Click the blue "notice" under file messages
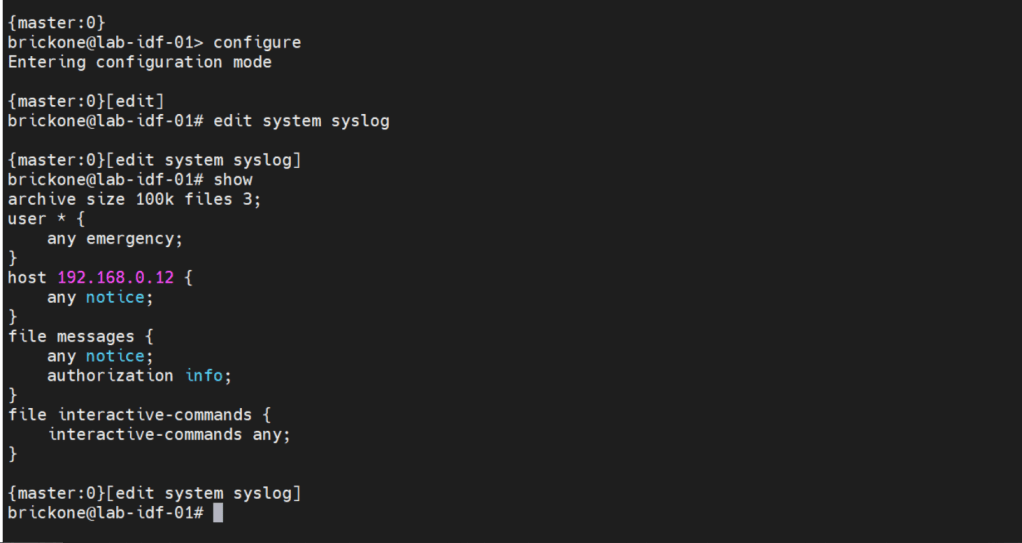This screenshot has width=1022, height=543. coord(116,356)
